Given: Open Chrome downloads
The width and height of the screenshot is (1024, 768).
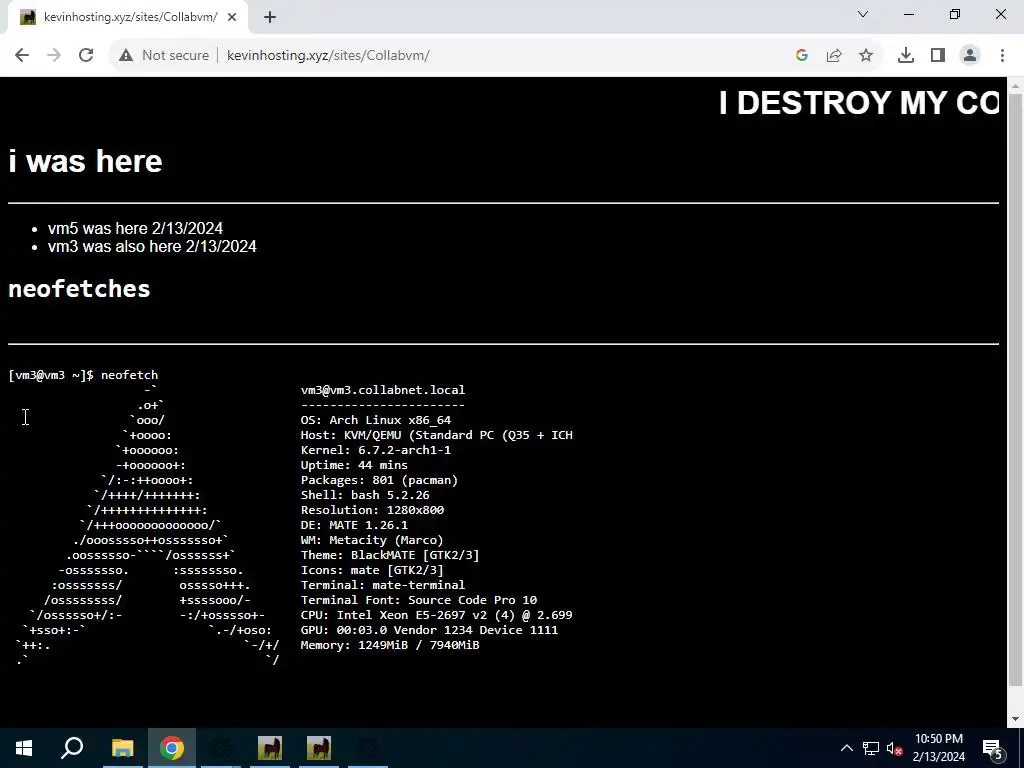Looking at the screenshot, I should 906,56.
